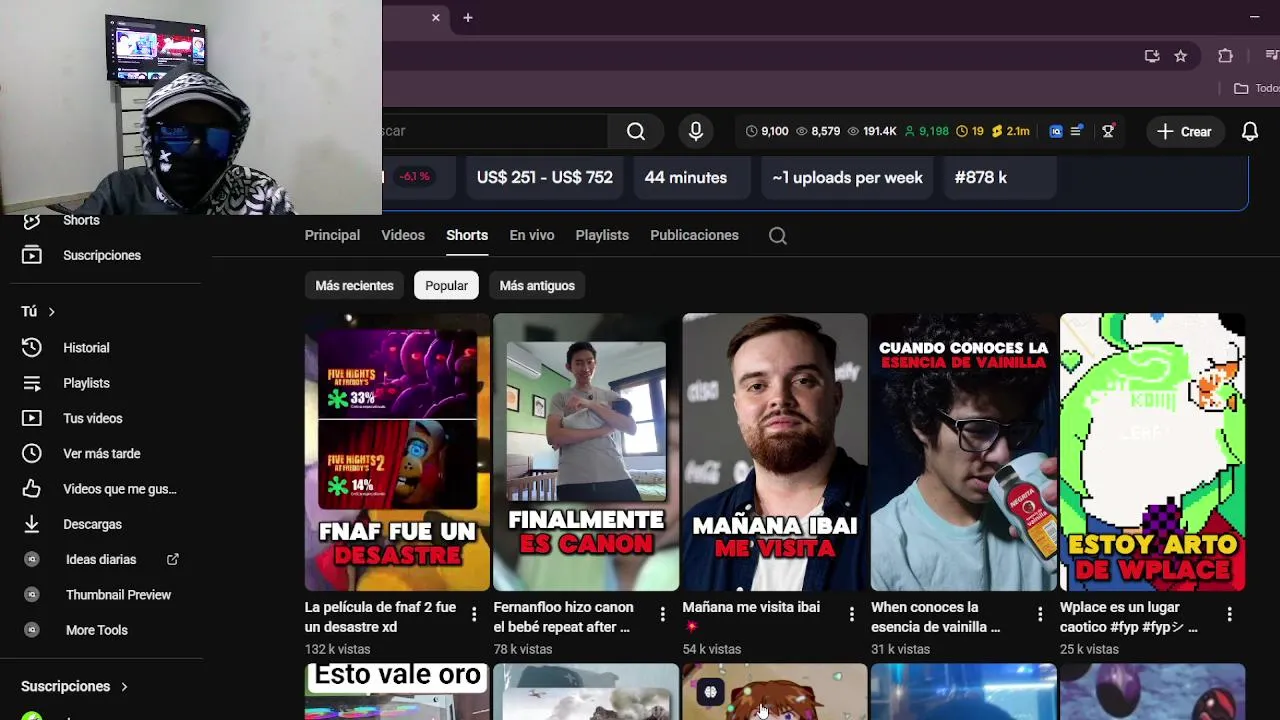
Task: Click the 9,100 vidIQ stat
Action: point(767,131)
